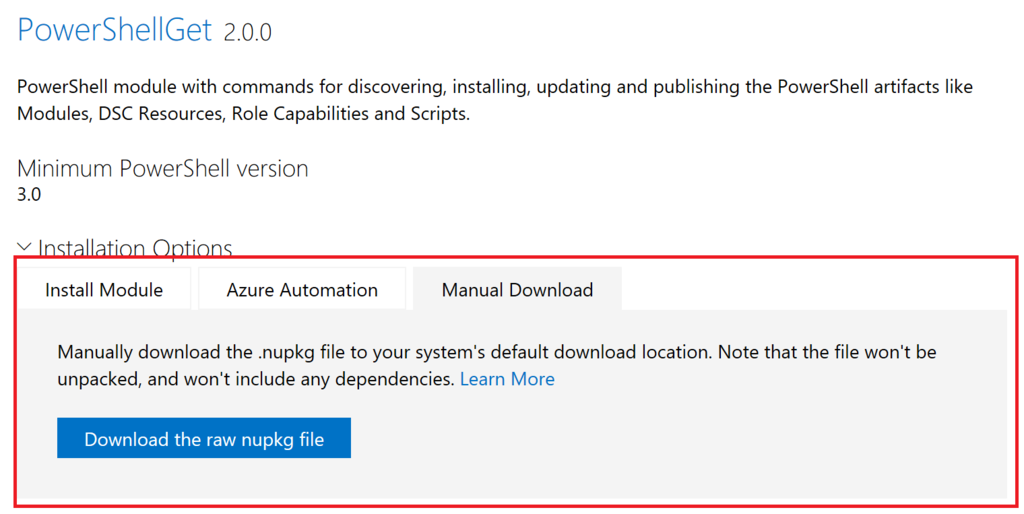1024x514 pixels.
Task: Open the Azure Automation tab
Action: coord(302,289)
